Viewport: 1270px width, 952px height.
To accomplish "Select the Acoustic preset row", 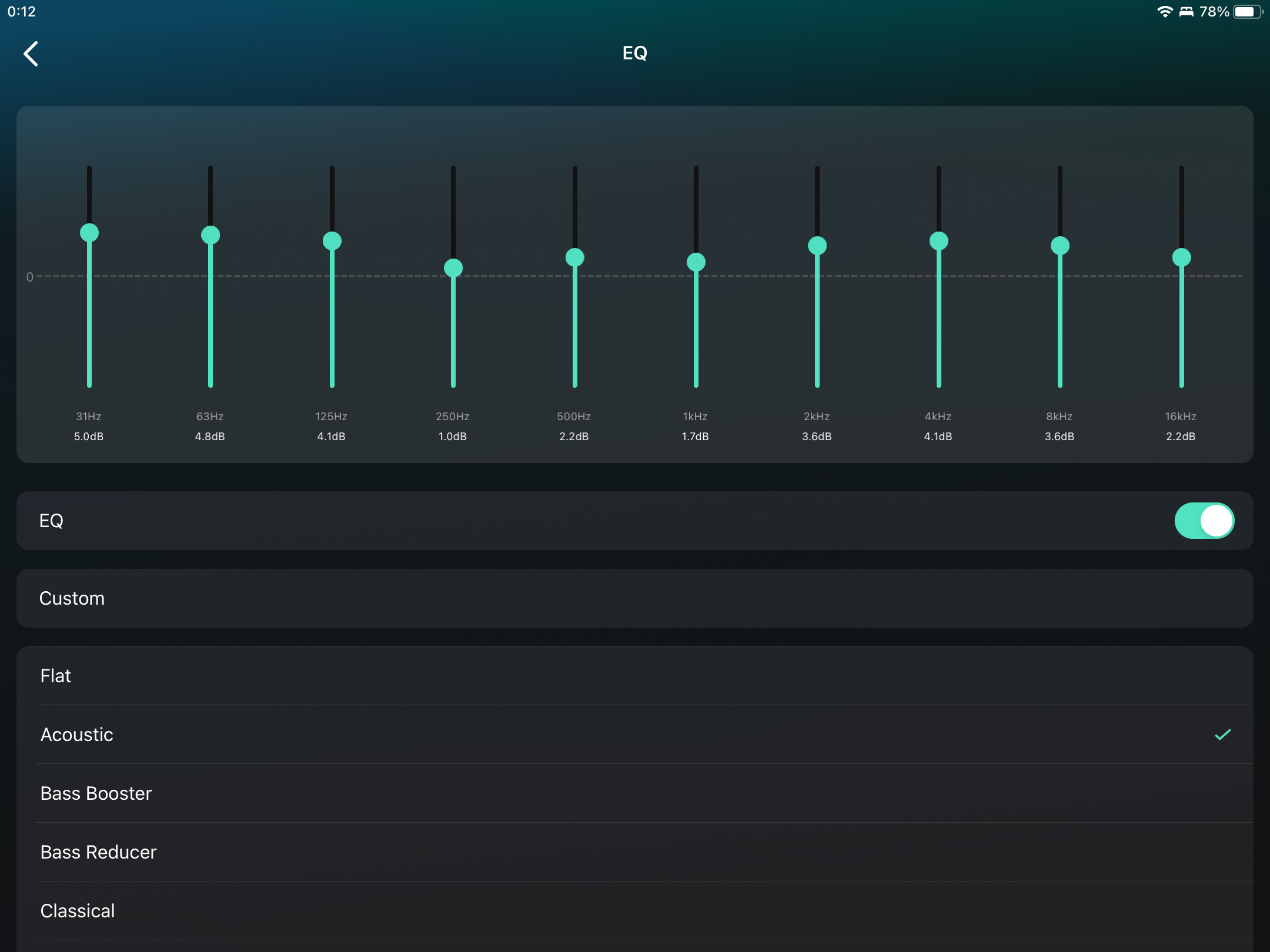I will pos(77,735).
